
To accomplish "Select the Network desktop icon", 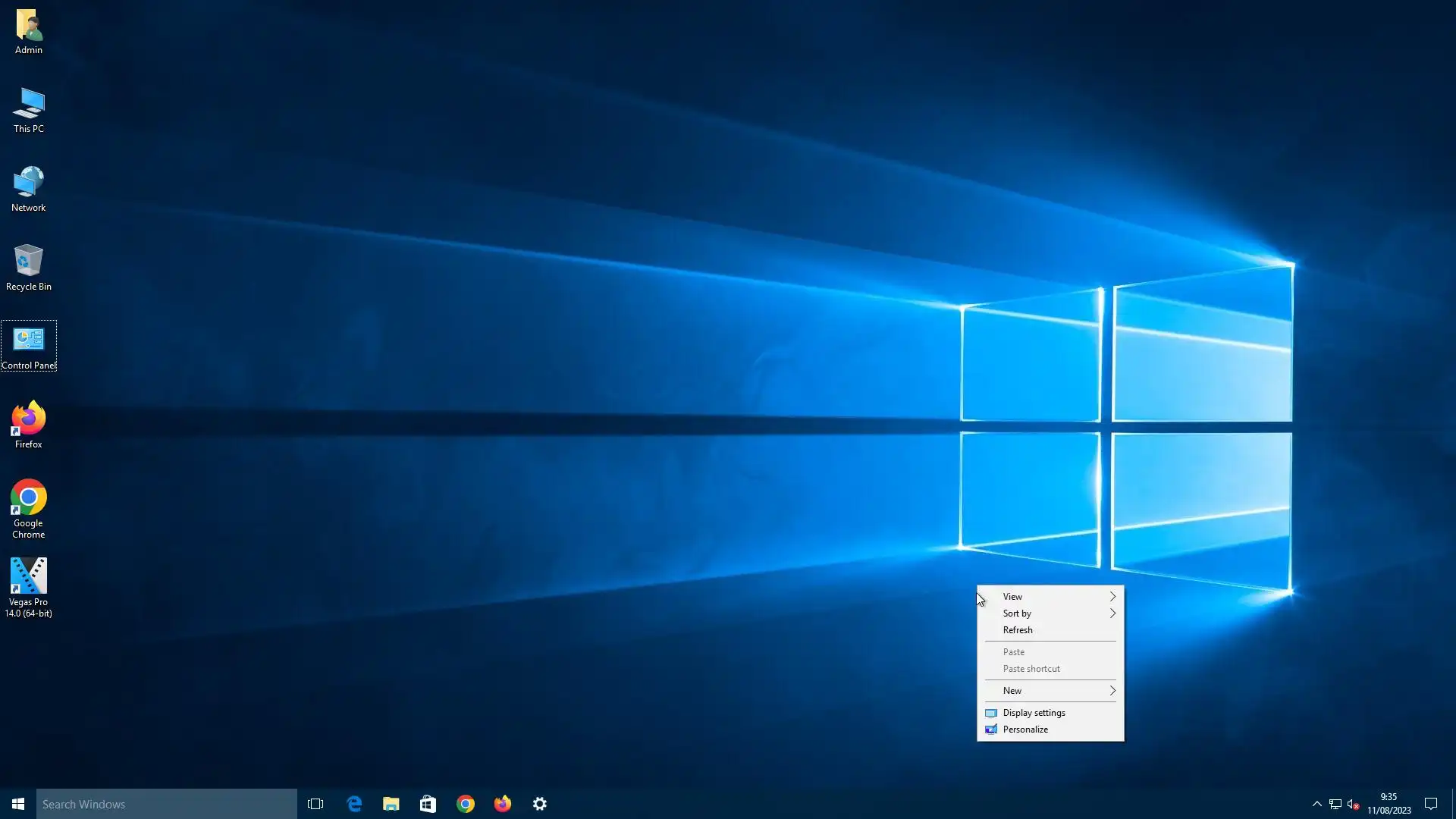I will click(x=28, y=182).
